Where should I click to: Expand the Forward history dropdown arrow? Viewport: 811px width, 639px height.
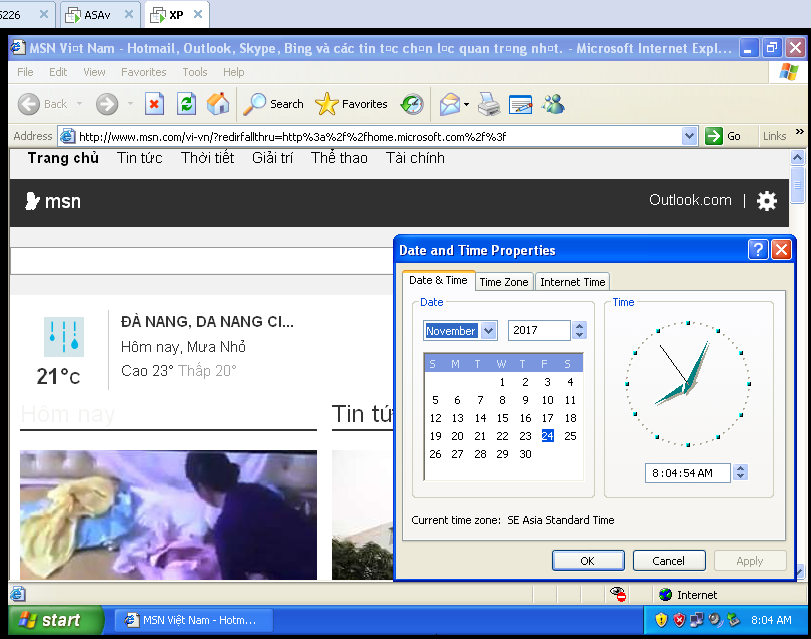coord(130,104)
